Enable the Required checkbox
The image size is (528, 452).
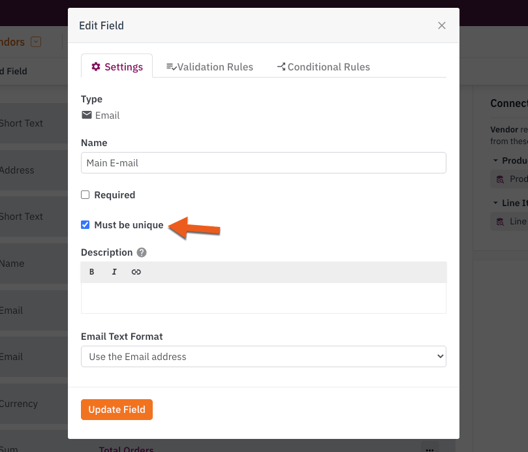(85, 195)
